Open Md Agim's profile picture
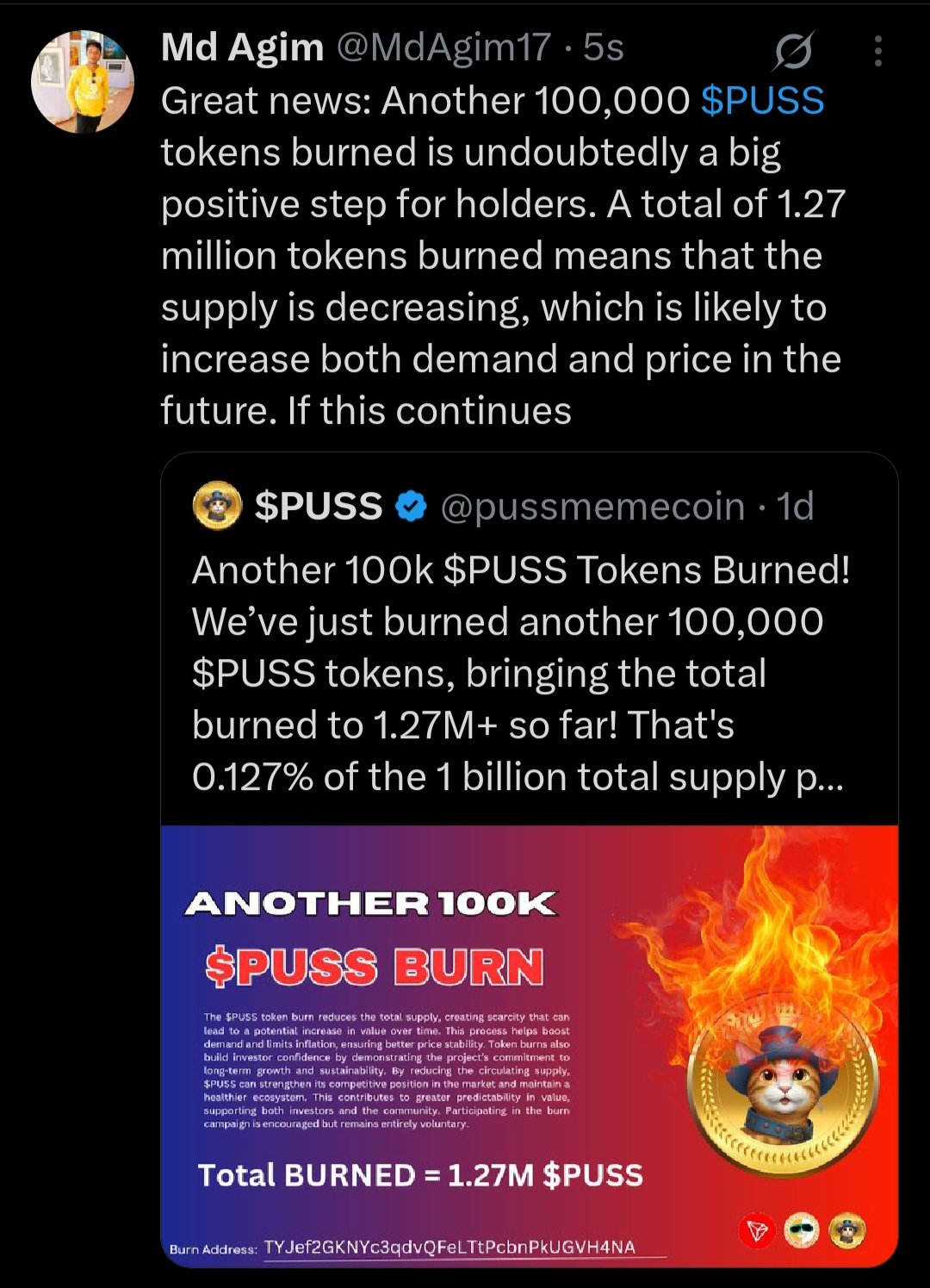Image resolution: width=930 pixels, height=1288 pixels. (83, 82)
